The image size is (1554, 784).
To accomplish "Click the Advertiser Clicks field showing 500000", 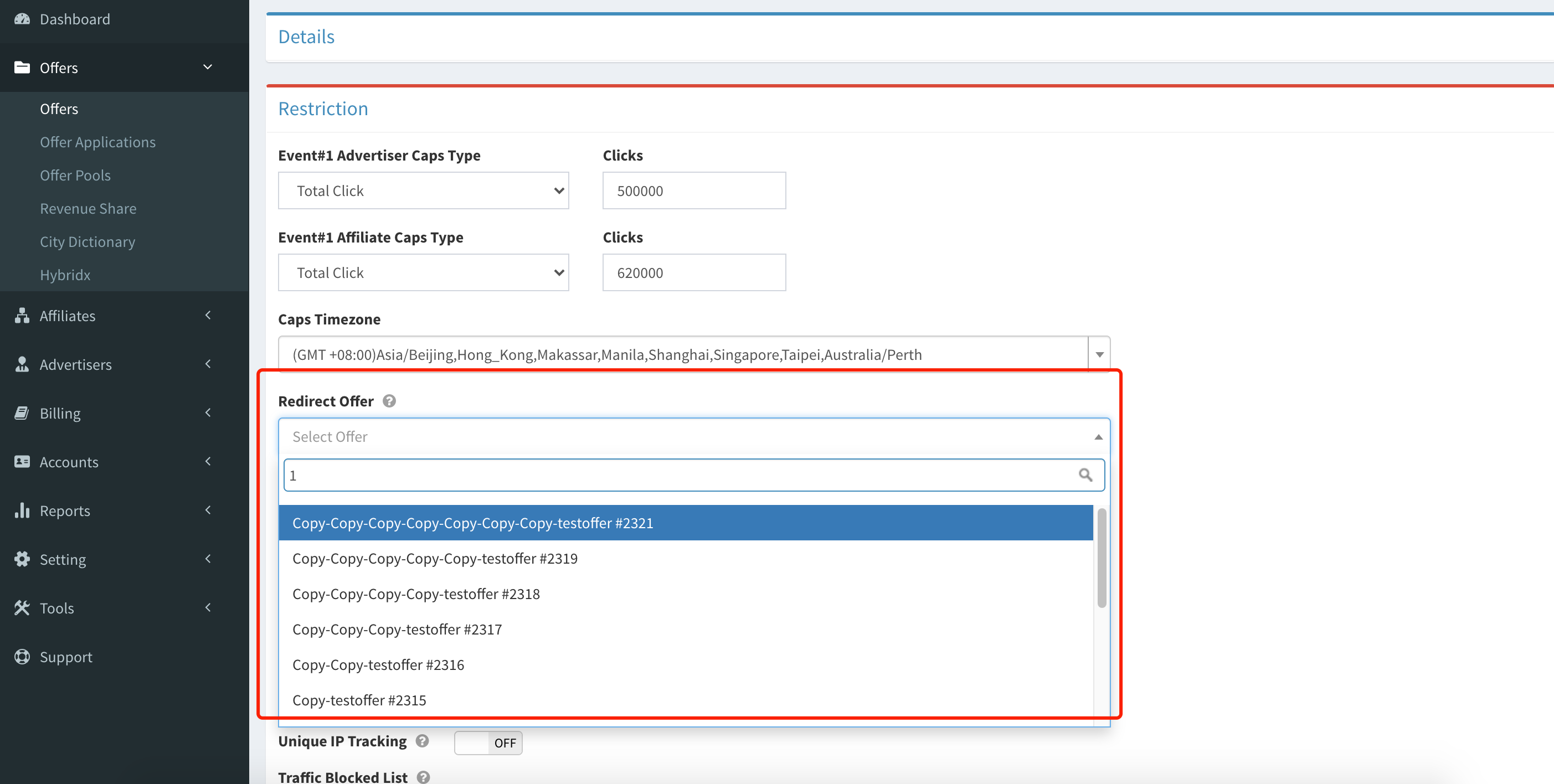I will pos(694,190).
